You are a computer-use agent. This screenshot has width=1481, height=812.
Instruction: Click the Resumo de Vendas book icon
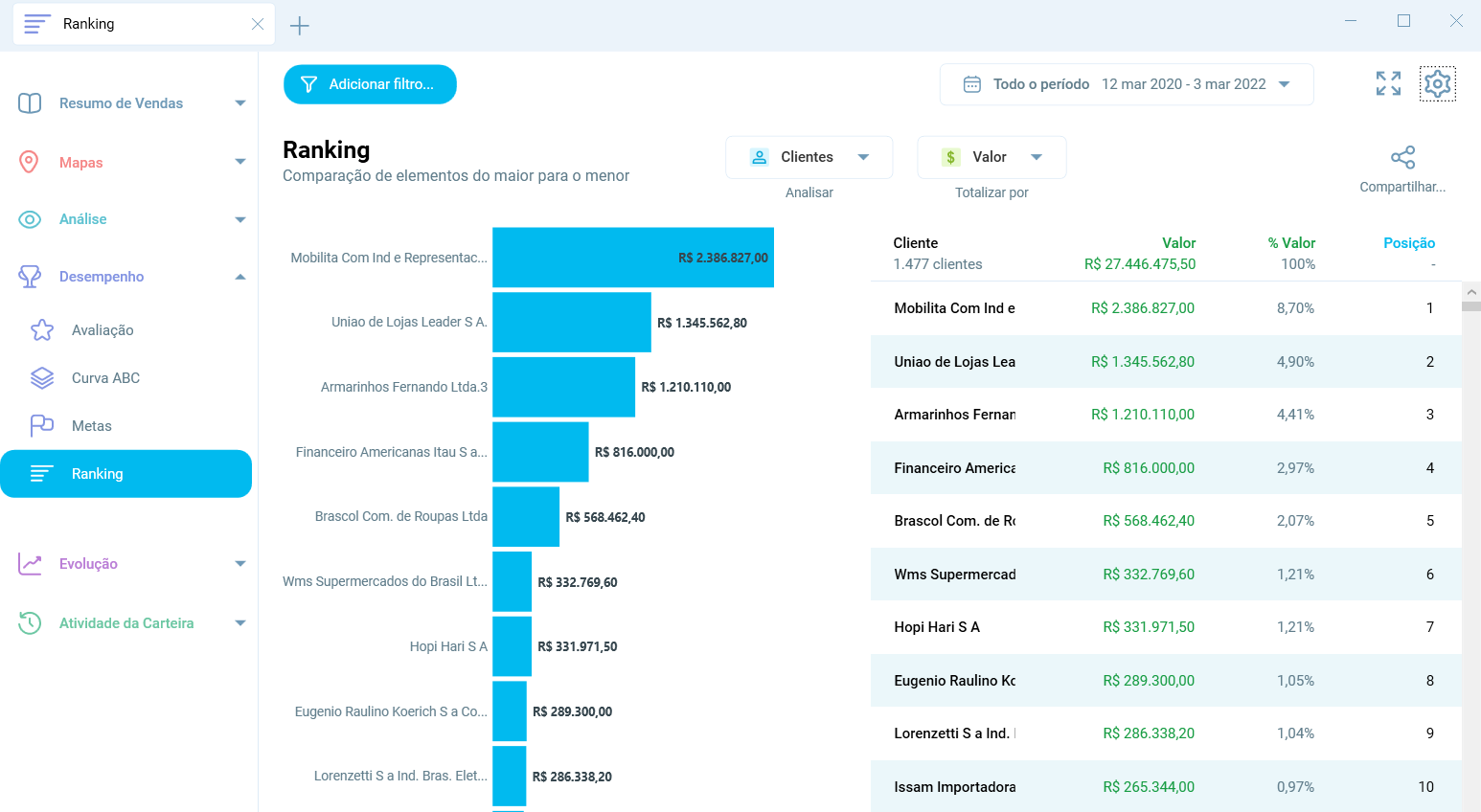pos(30,103)
